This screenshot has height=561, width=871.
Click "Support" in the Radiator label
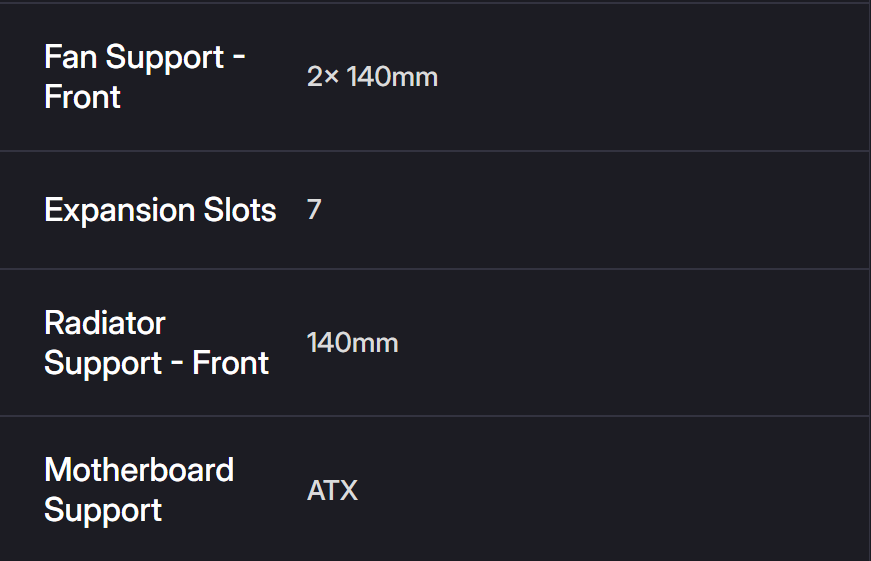pos(103,363)
